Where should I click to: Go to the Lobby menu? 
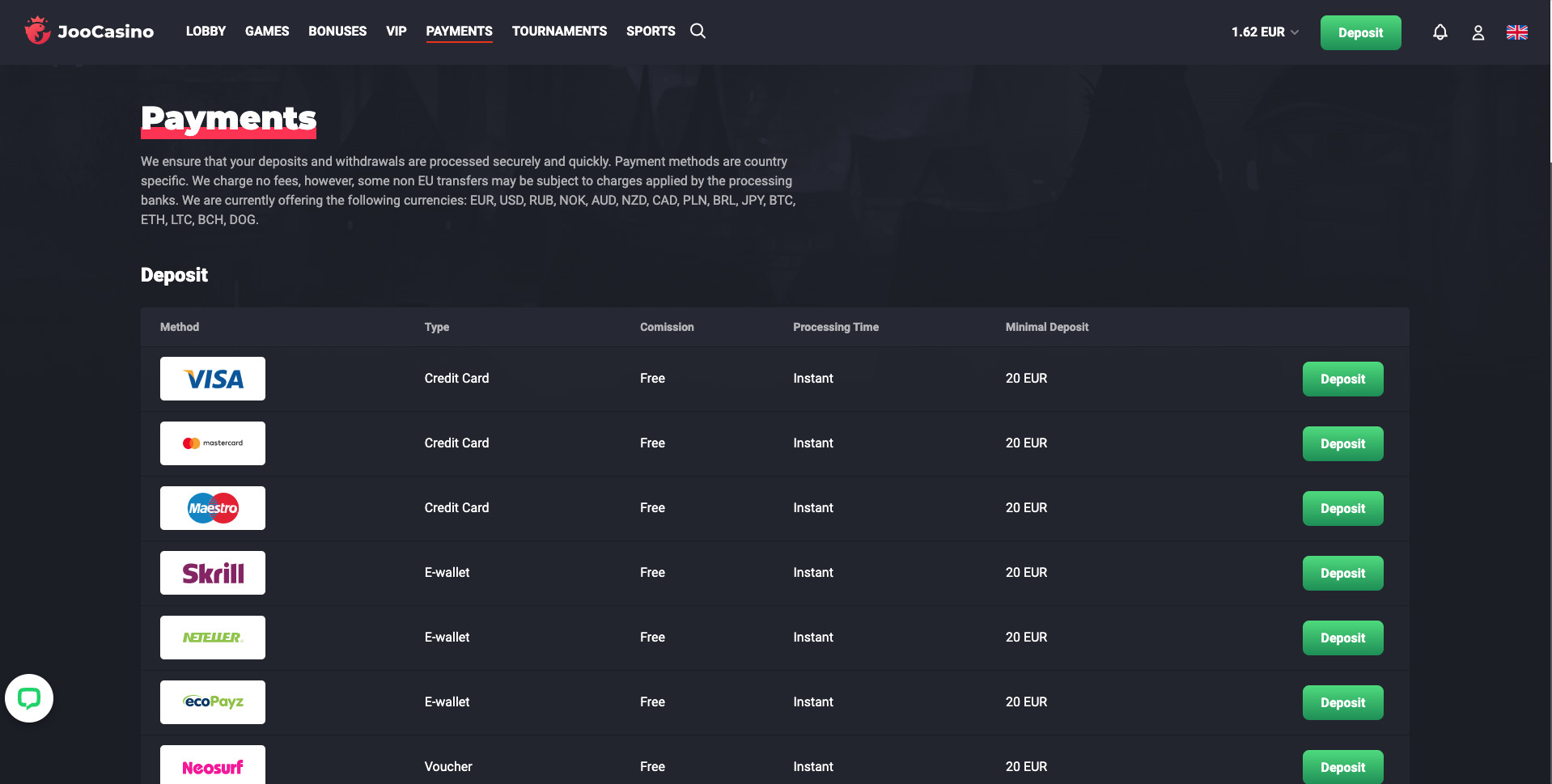(206, 31)
